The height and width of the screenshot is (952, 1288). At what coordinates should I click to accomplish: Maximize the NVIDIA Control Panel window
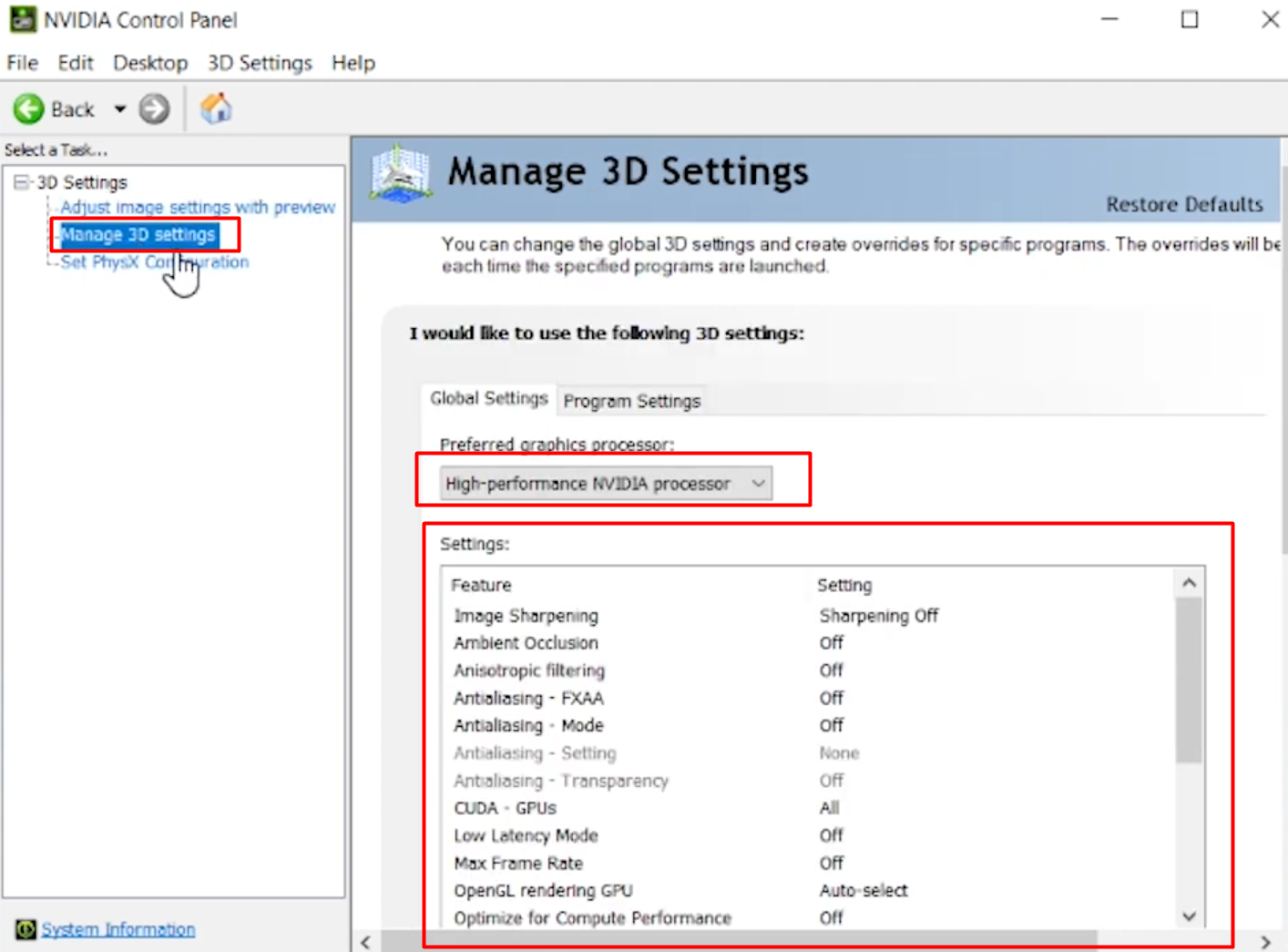[x=1190, y=19]
